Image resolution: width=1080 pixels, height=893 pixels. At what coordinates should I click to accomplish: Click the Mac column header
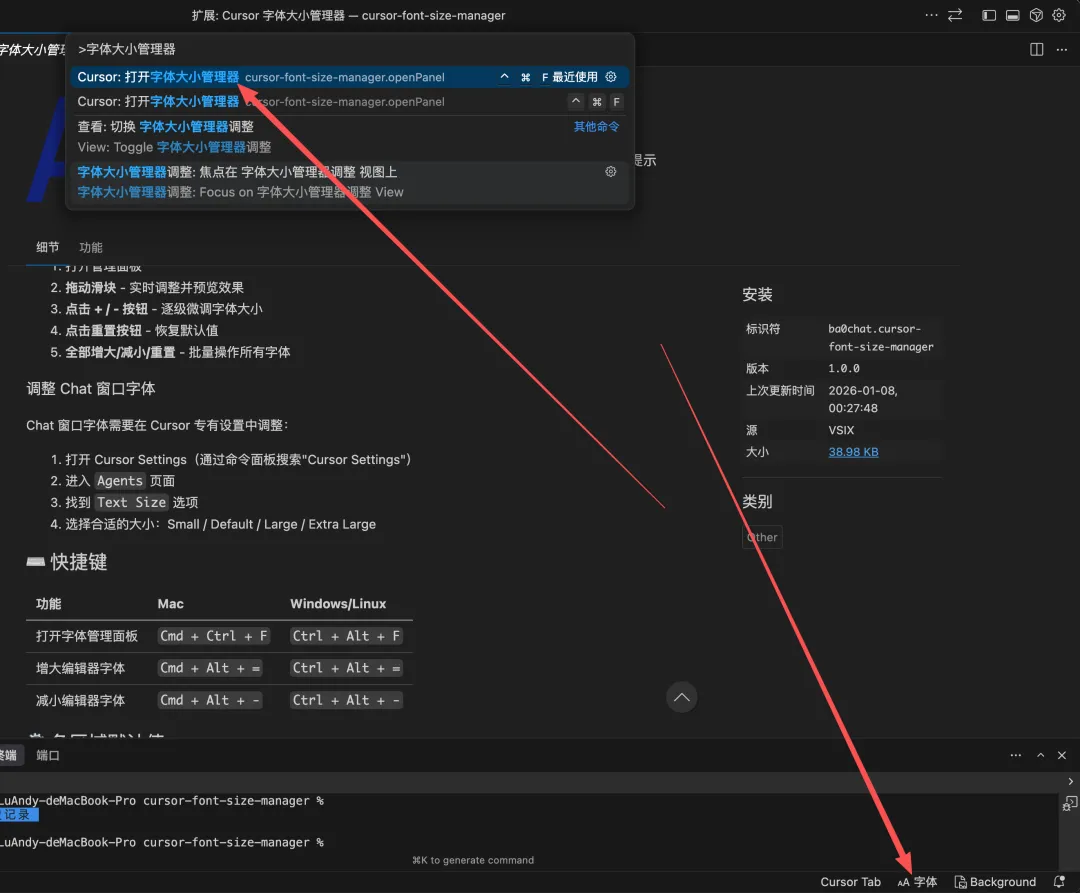170,604
